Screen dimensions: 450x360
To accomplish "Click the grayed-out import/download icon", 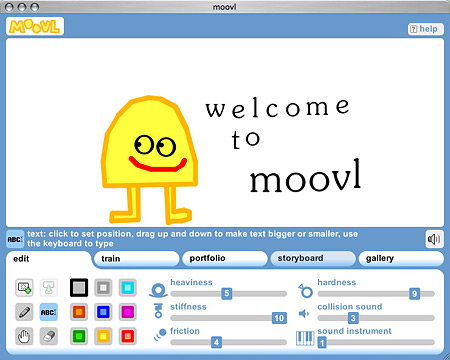I will pyautogui.click(x=49, y=287).
